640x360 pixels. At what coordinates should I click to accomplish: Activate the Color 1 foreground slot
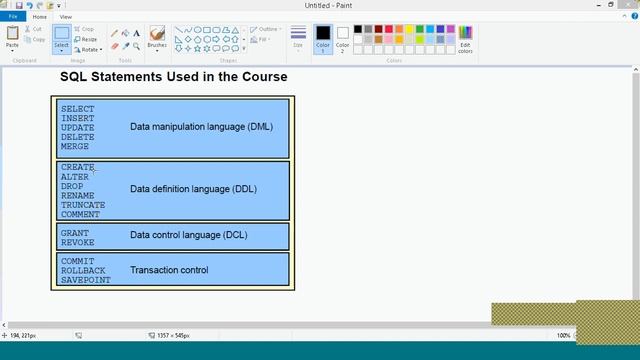click(x=323, y=39)
